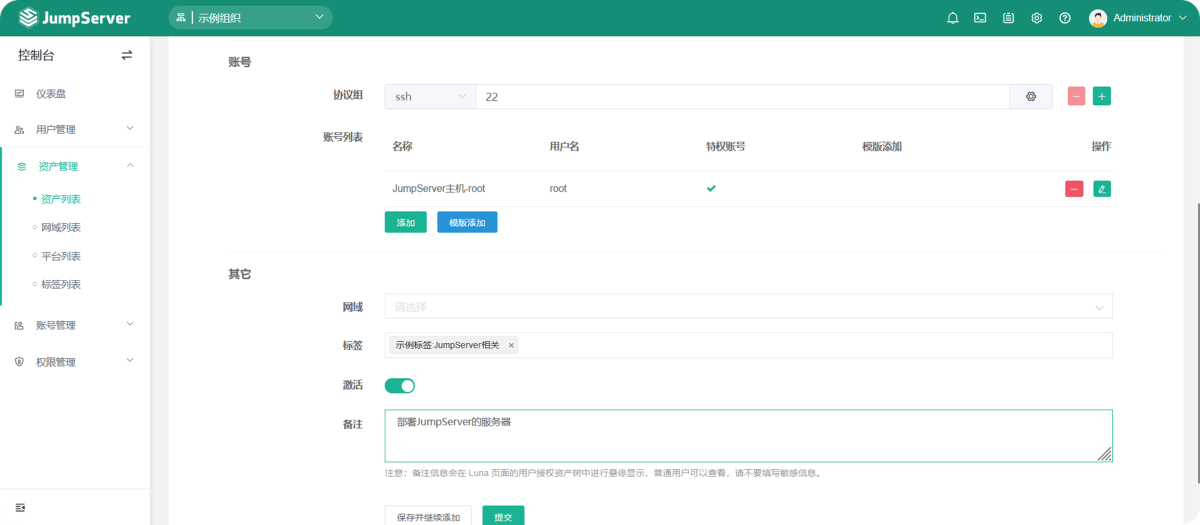
Task: Expand 用户管理 menu
Action: coord(75,129)
